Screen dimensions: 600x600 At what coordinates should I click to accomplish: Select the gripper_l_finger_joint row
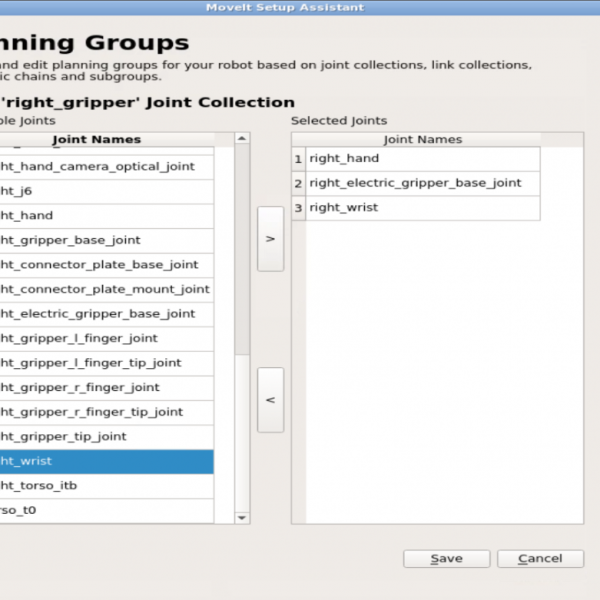[107, 339]
